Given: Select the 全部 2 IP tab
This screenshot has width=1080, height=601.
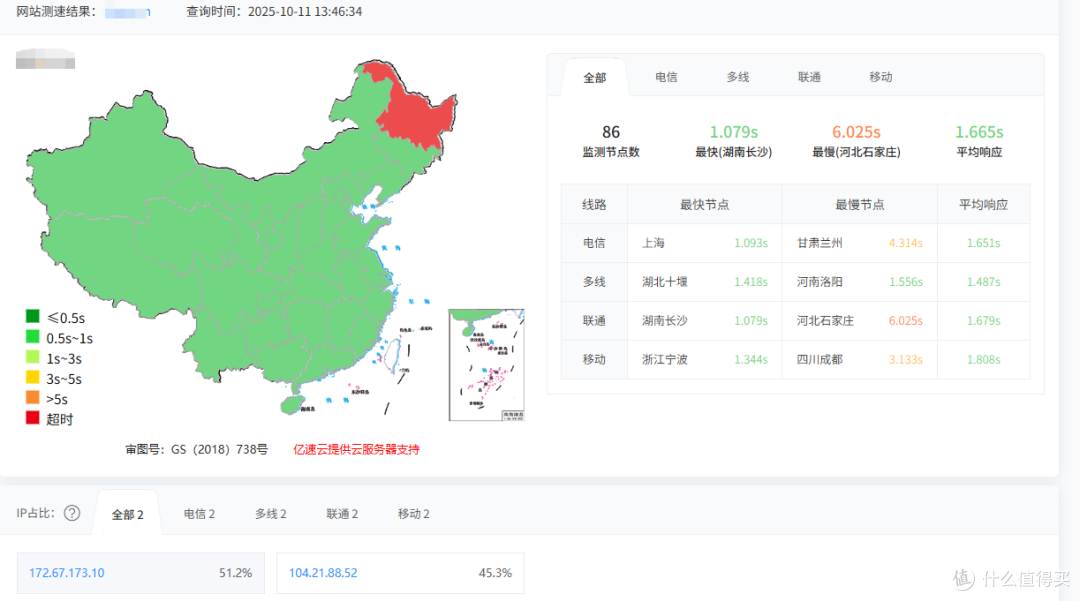Looking at the screenshot, I should [x=127, y=514].
